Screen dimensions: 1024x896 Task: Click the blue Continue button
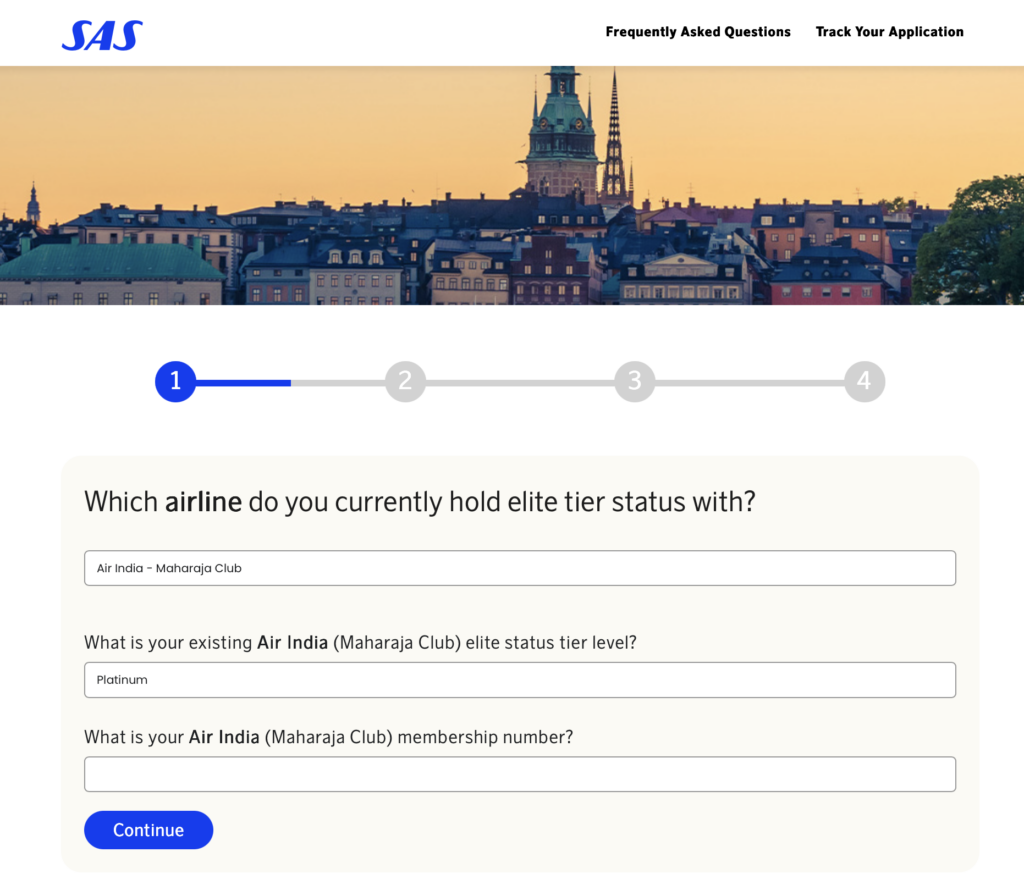click(x=148, y=830)
